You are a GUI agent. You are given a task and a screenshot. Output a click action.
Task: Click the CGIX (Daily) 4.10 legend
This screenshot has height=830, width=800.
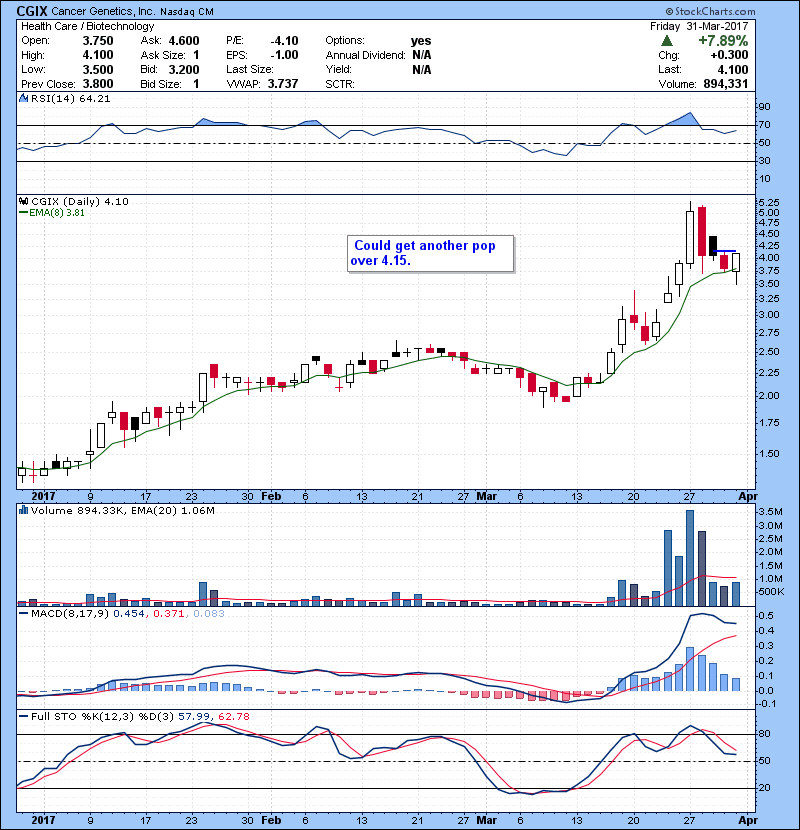click(79, 201)
